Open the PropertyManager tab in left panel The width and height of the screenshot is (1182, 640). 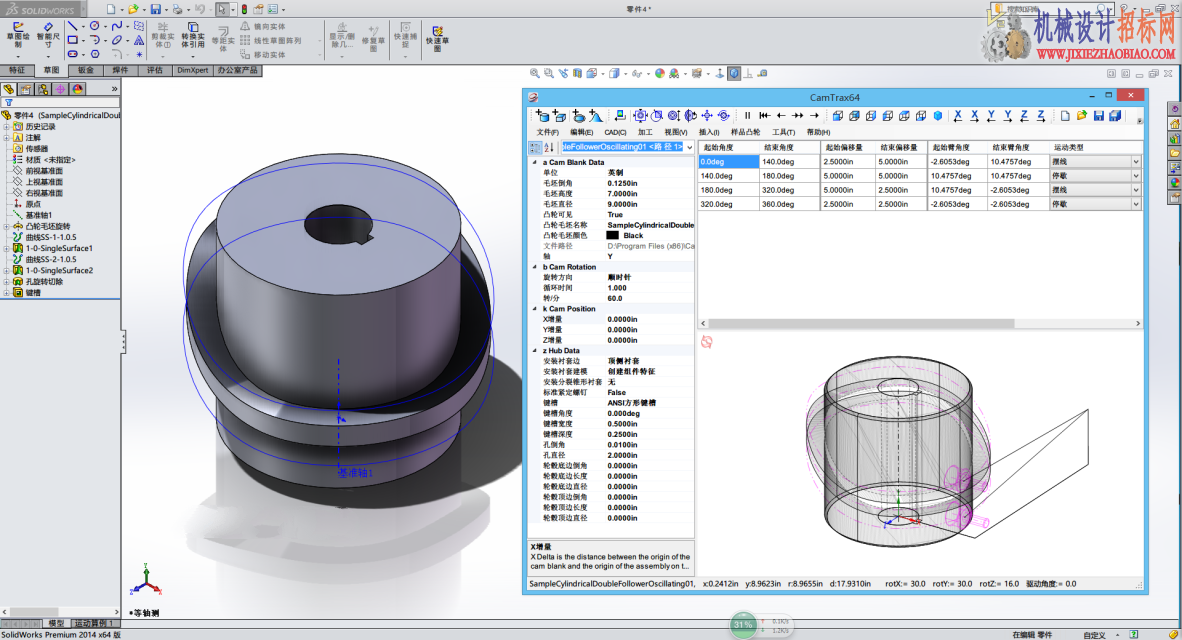coord(26,89)
